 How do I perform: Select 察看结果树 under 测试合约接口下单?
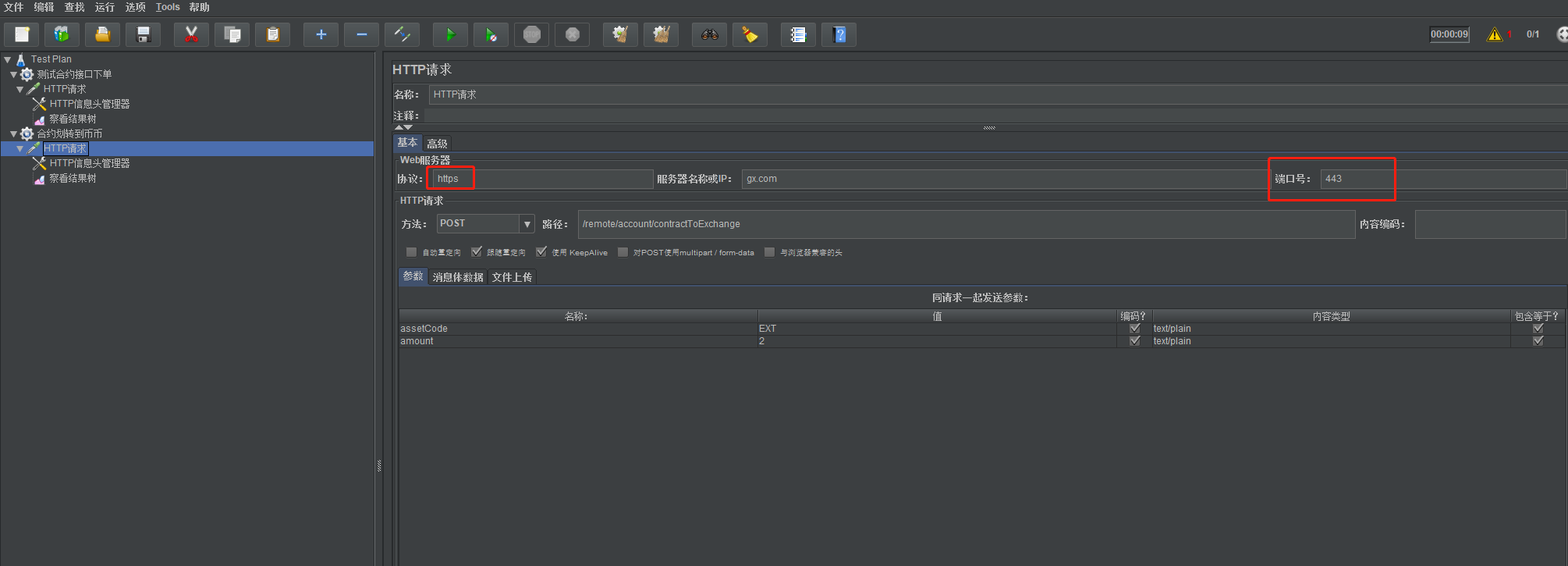click(73, 119)
